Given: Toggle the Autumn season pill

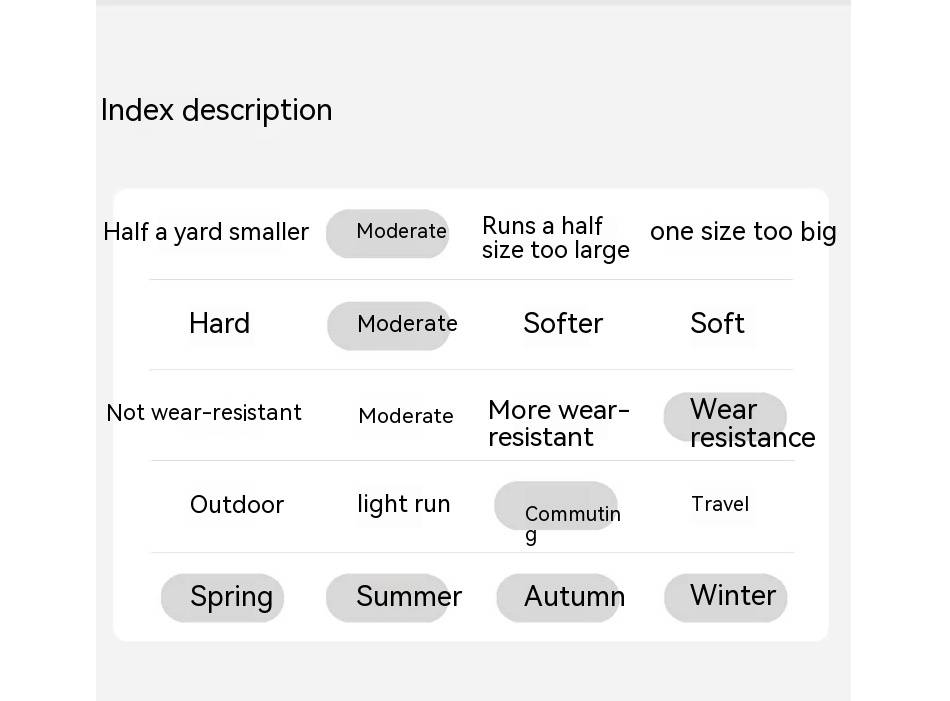Looking at the screenshot, I should point(558,598).
